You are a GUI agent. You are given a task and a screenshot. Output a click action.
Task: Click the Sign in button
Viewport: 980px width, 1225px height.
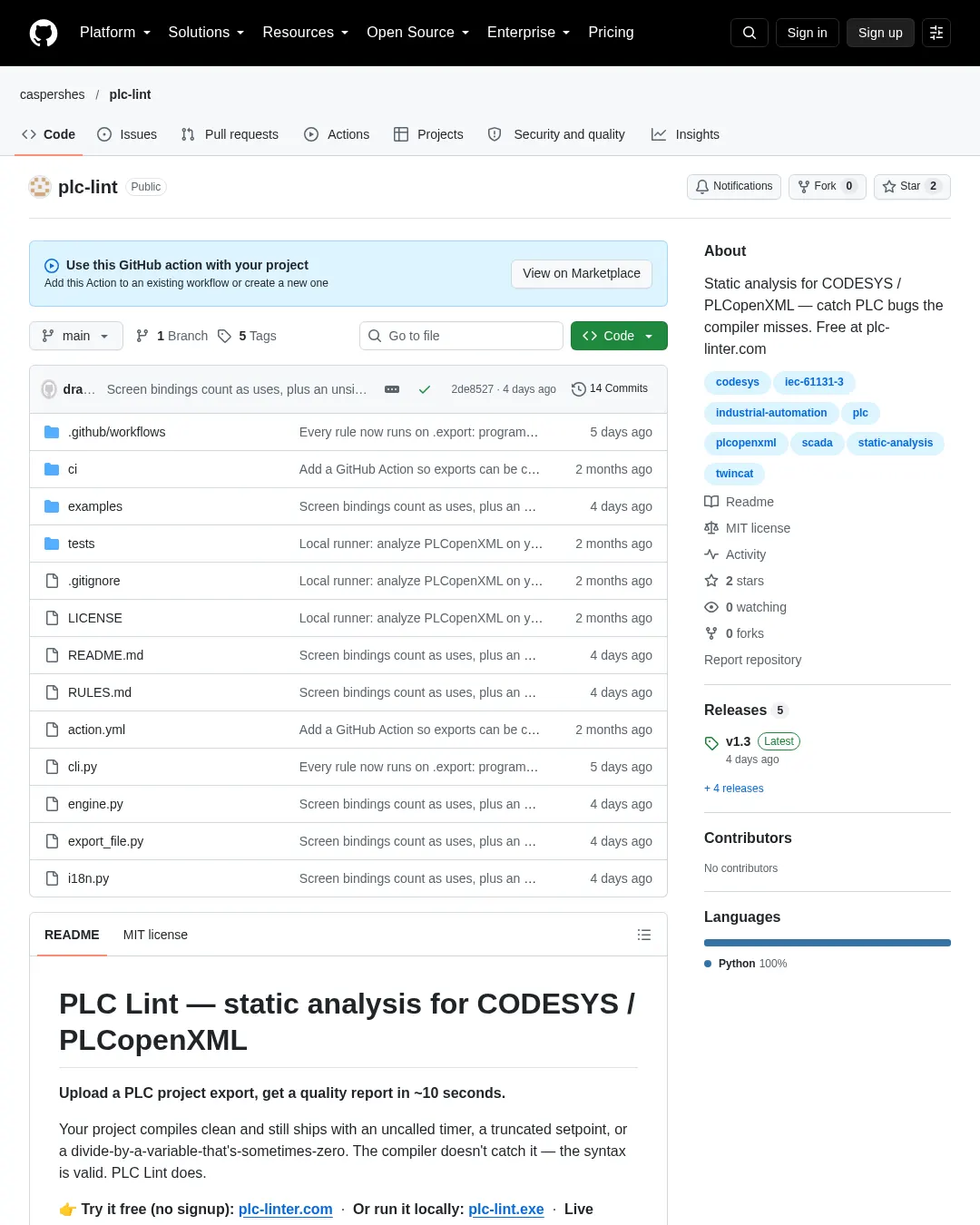coord(807,33)
